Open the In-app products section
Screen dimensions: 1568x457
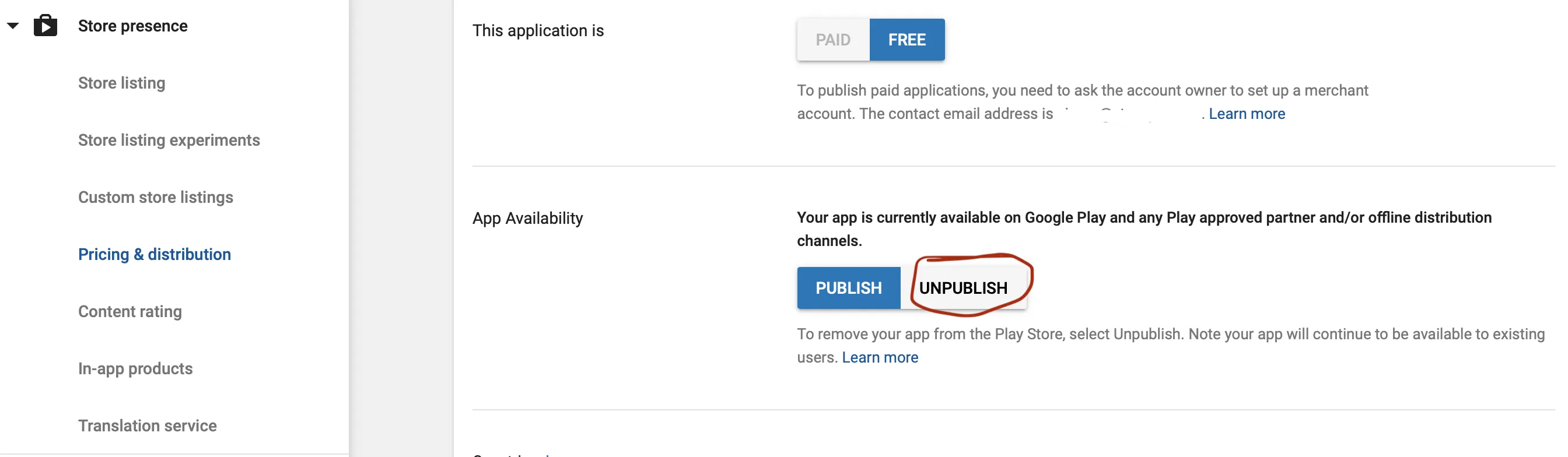[135, 370]
